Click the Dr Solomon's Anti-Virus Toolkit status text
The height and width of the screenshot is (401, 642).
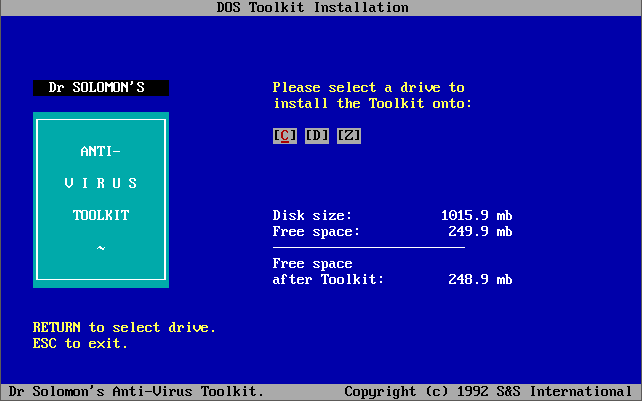(136, 392)
